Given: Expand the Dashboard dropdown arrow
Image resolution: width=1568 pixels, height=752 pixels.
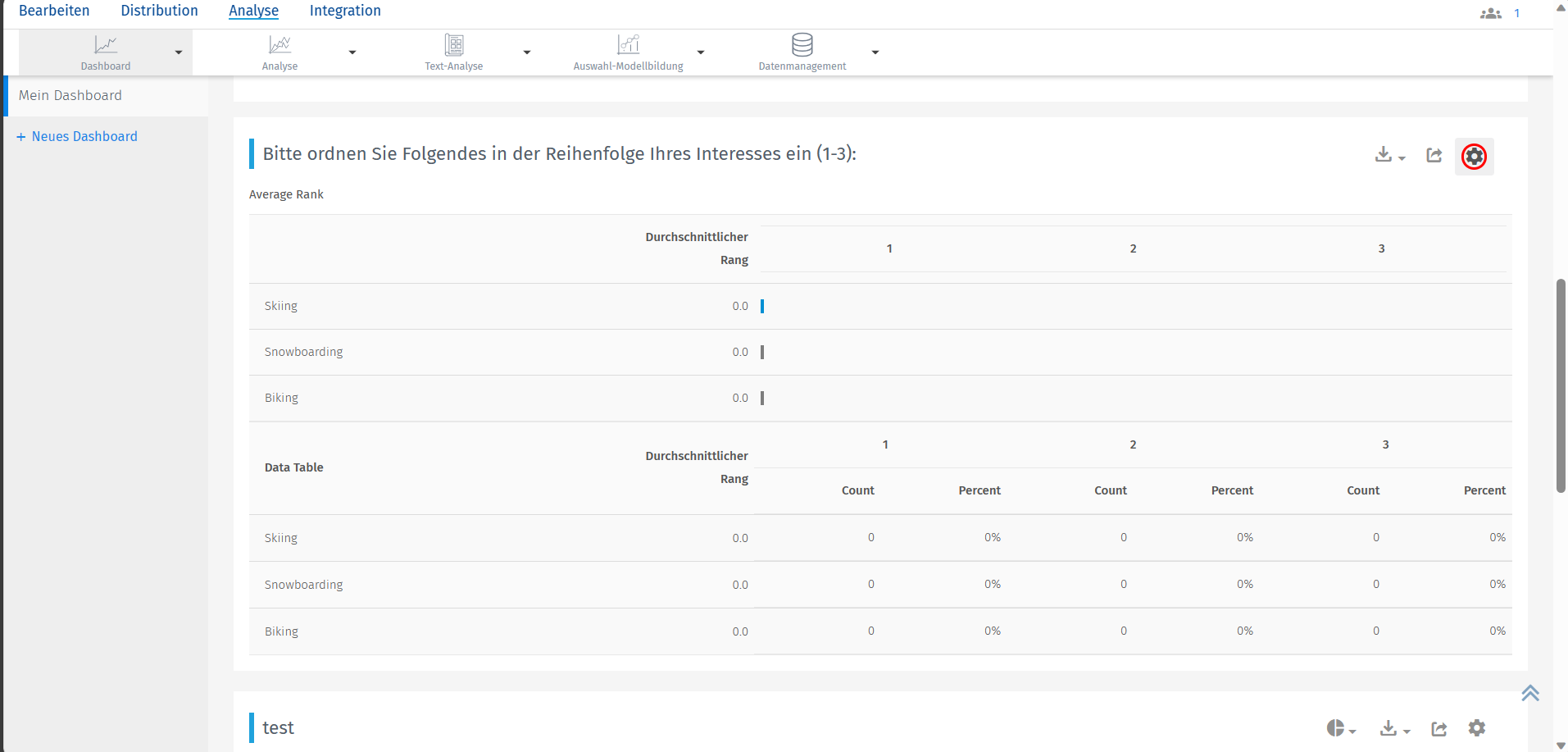Looking at the screenshot, I should point(179,52).
